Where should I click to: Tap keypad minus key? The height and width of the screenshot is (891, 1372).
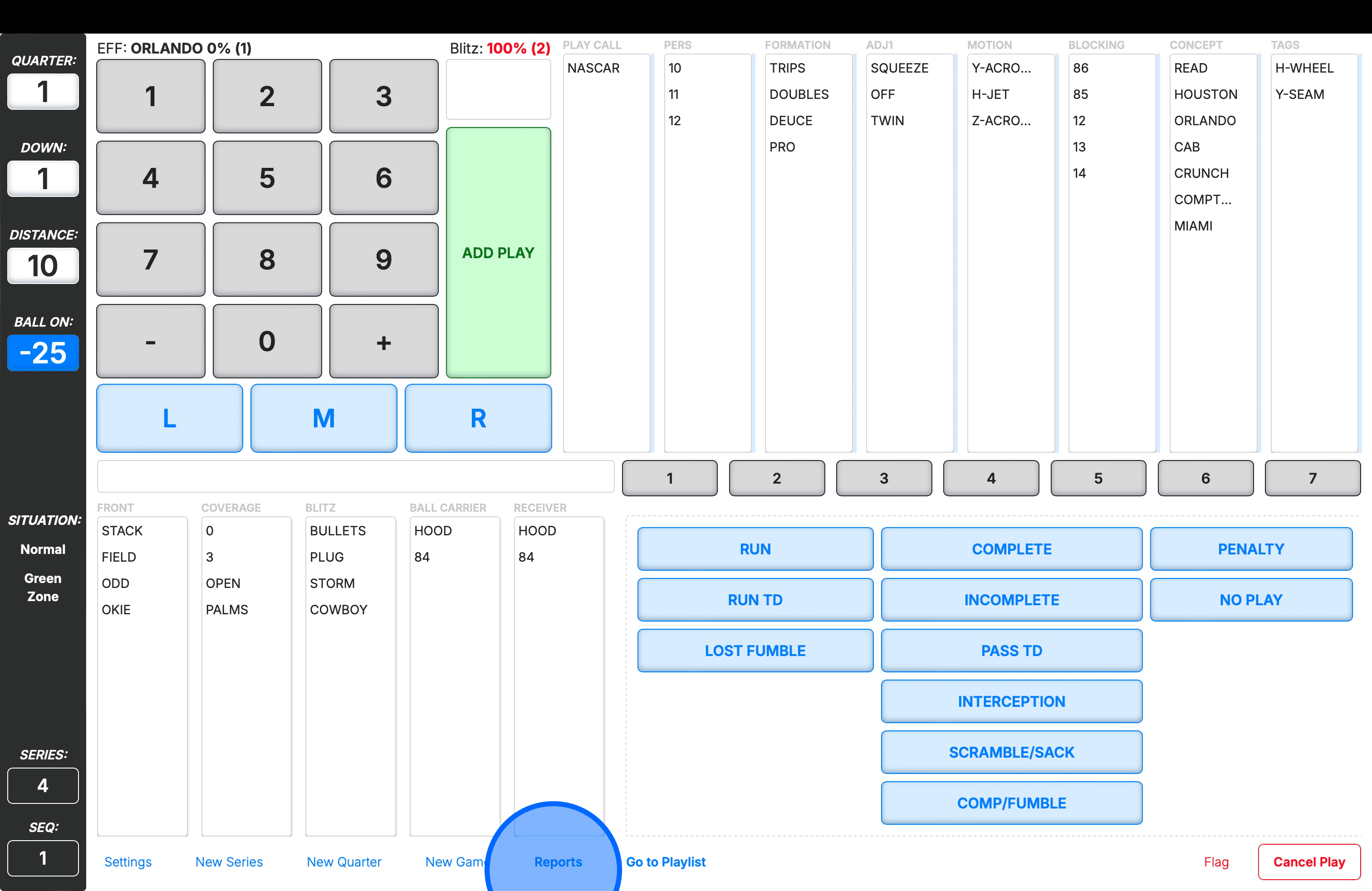(x=151, y=342)
